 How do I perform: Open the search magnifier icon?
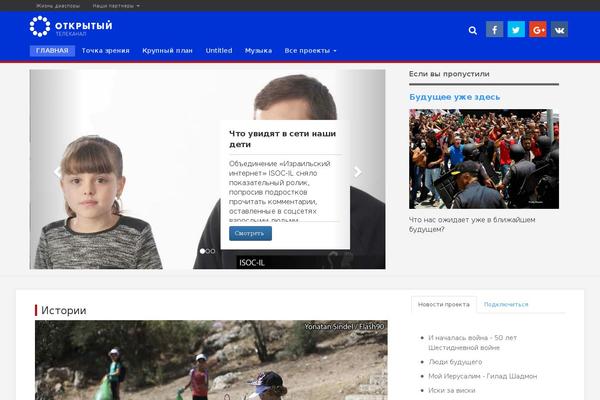[473, 30]
